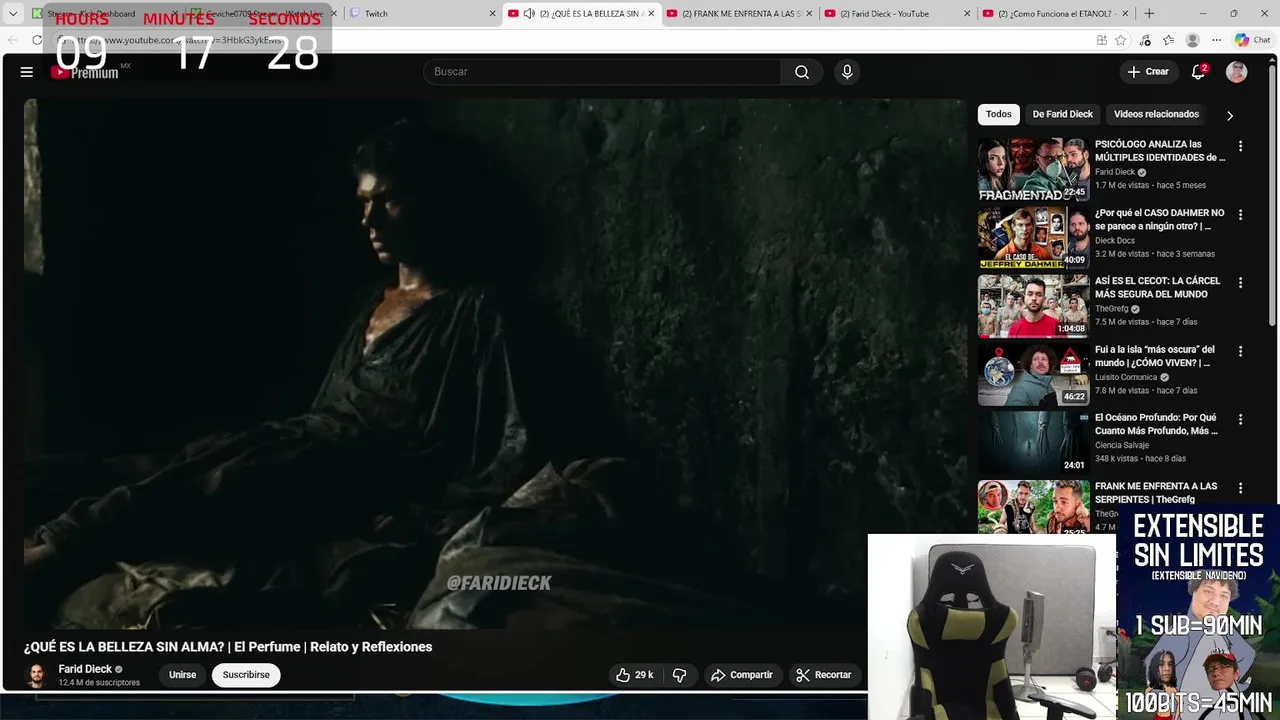Click title 'ASÍ ES EL CECOT: LA CÁRCEL'
This screenshot has height=720, width=1280.
coord(1158,281)
